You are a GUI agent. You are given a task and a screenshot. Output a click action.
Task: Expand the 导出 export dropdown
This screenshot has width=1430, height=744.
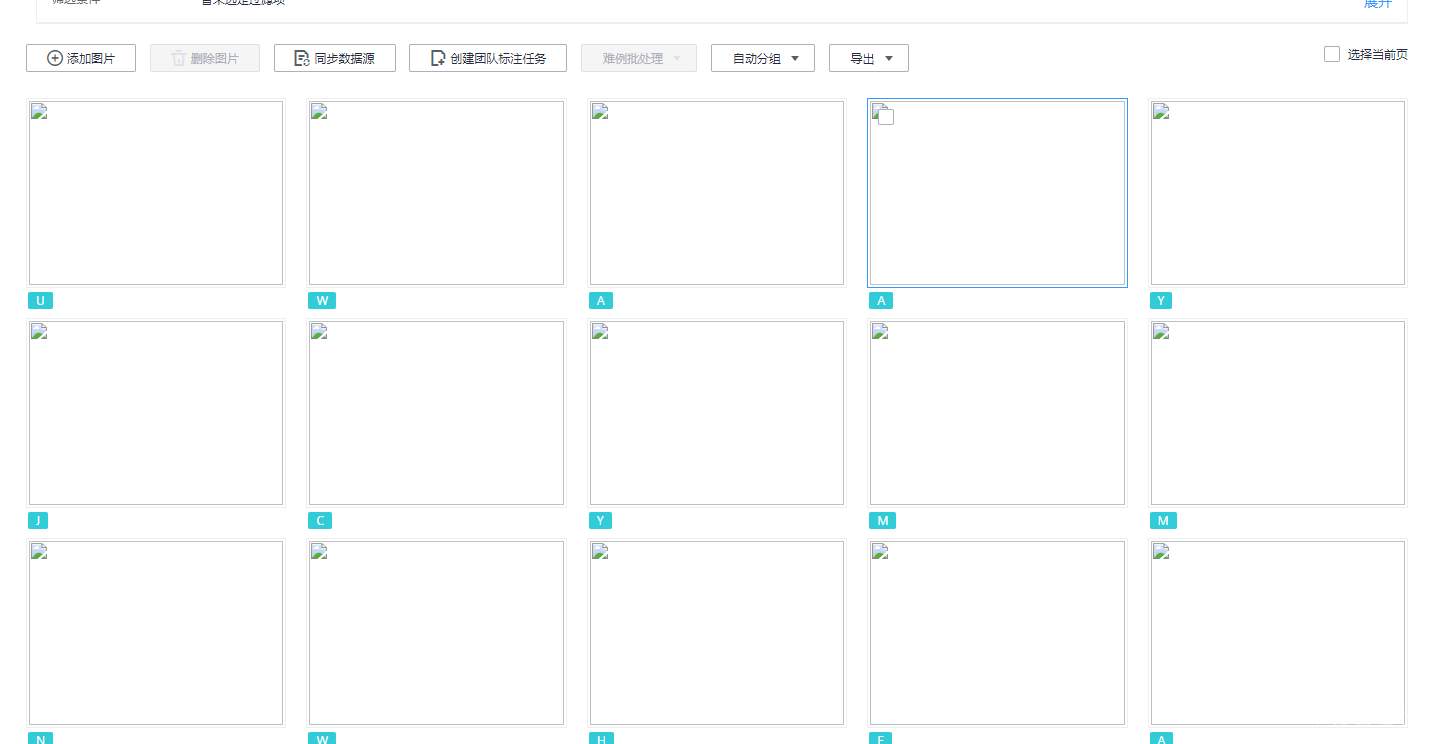[x=869, y=58]
